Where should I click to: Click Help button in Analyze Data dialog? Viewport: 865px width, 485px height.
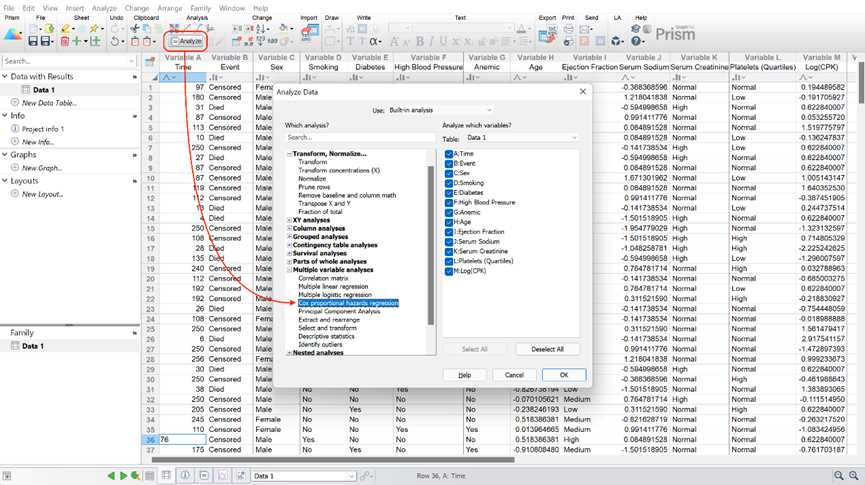click(x=464, y=375)
